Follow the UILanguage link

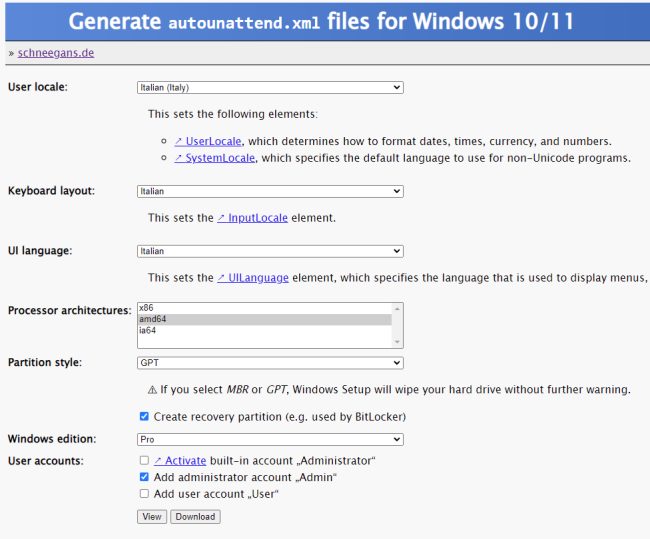253,277
